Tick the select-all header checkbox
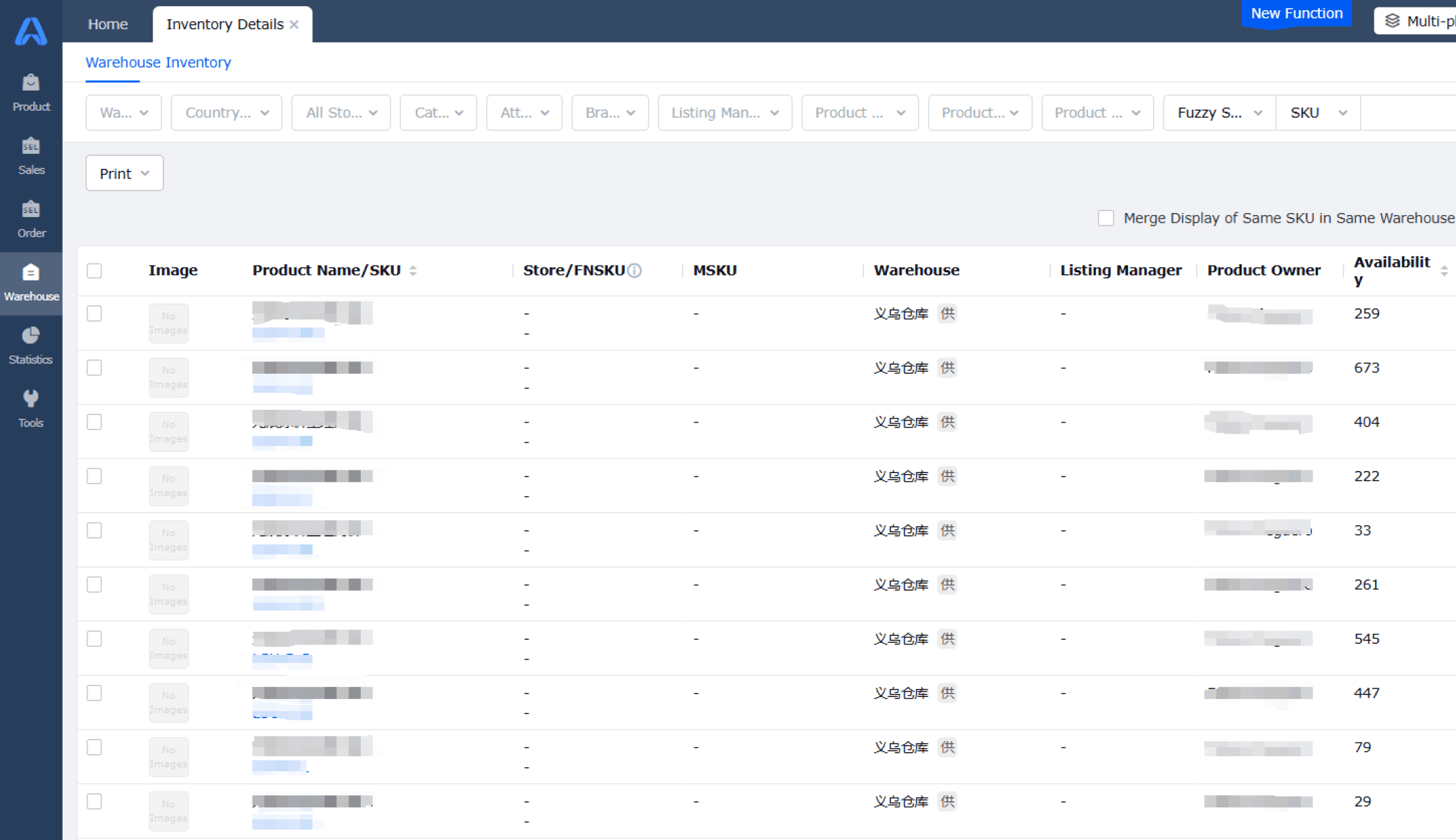The width and height of the screenshot is (1456, 840). (95, 270)
